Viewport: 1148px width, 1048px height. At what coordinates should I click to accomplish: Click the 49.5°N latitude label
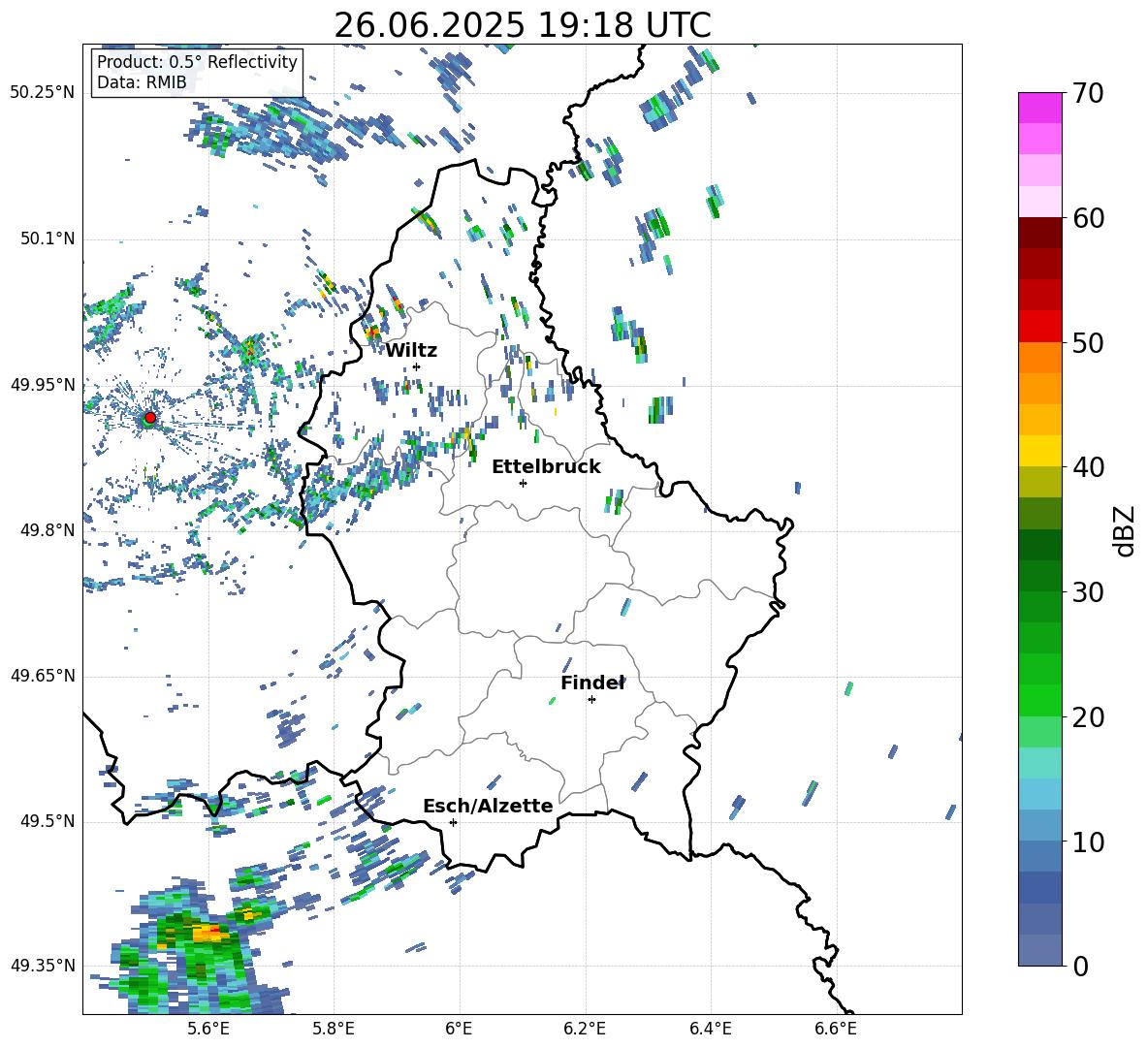48,822
